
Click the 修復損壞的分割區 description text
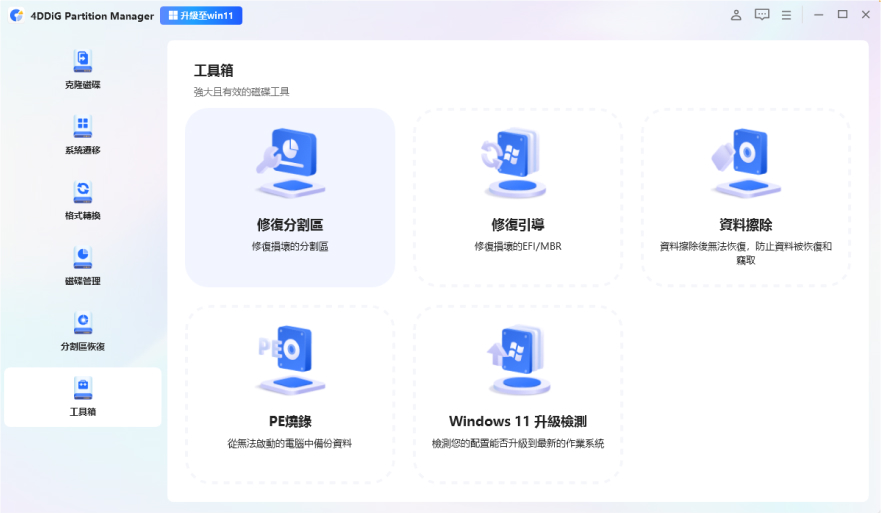point(290,246)
